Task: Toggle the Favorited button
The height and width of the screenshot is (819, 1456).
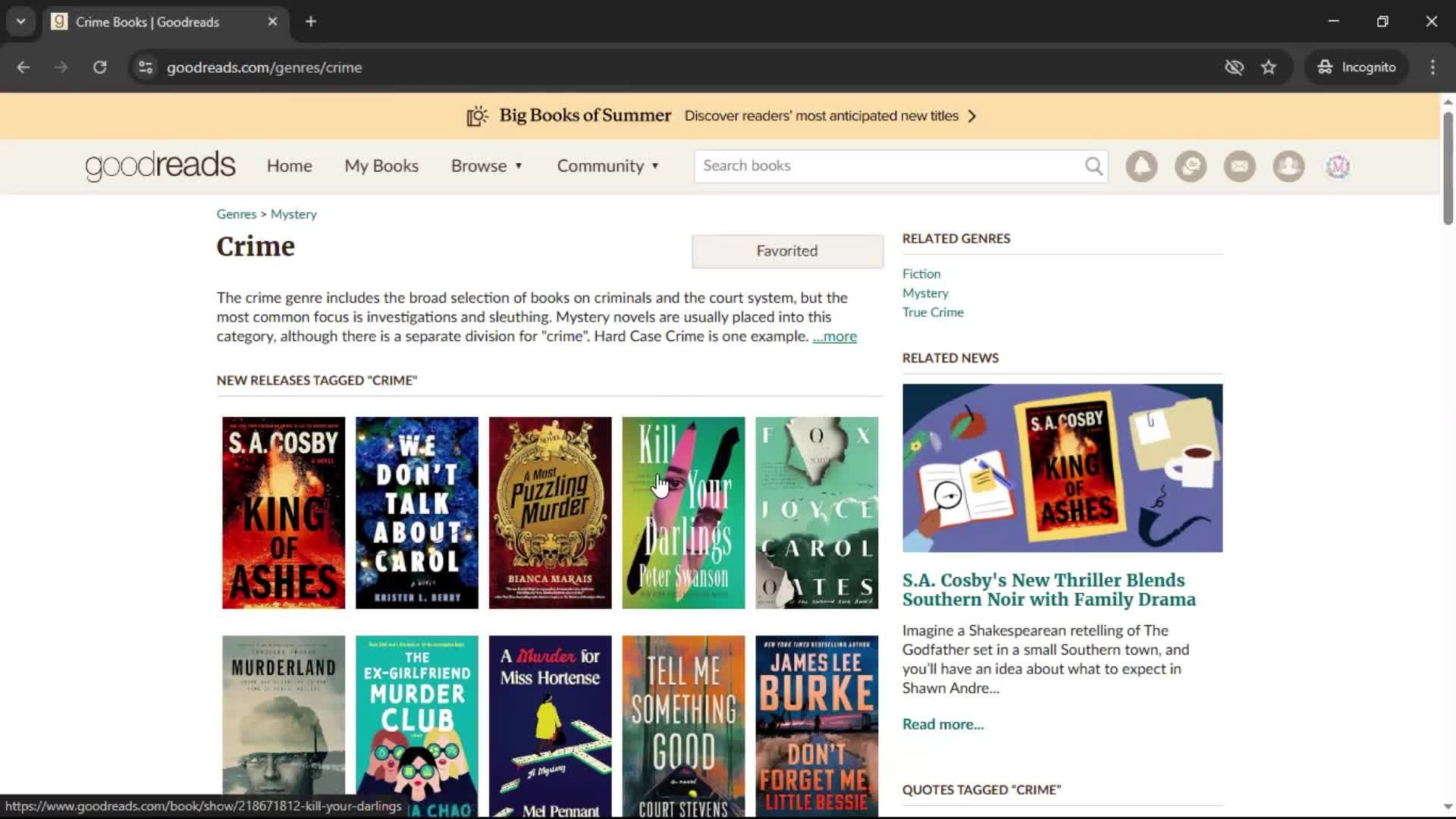Action: point(787,251)
